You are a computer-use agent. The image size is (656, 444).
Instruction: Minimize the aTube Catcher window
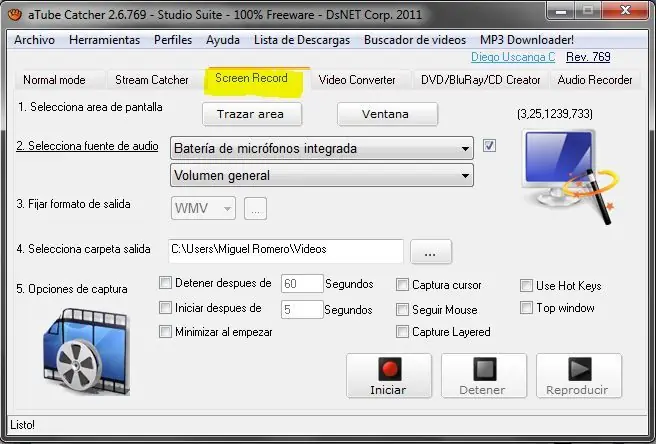561,11
